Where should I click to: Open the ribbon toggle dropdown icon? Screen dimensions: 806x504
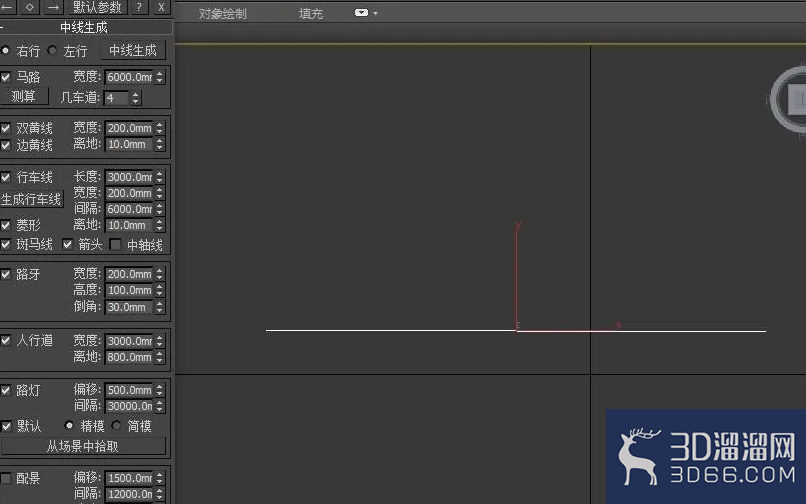pyautogui.click(x=361, y=13)
